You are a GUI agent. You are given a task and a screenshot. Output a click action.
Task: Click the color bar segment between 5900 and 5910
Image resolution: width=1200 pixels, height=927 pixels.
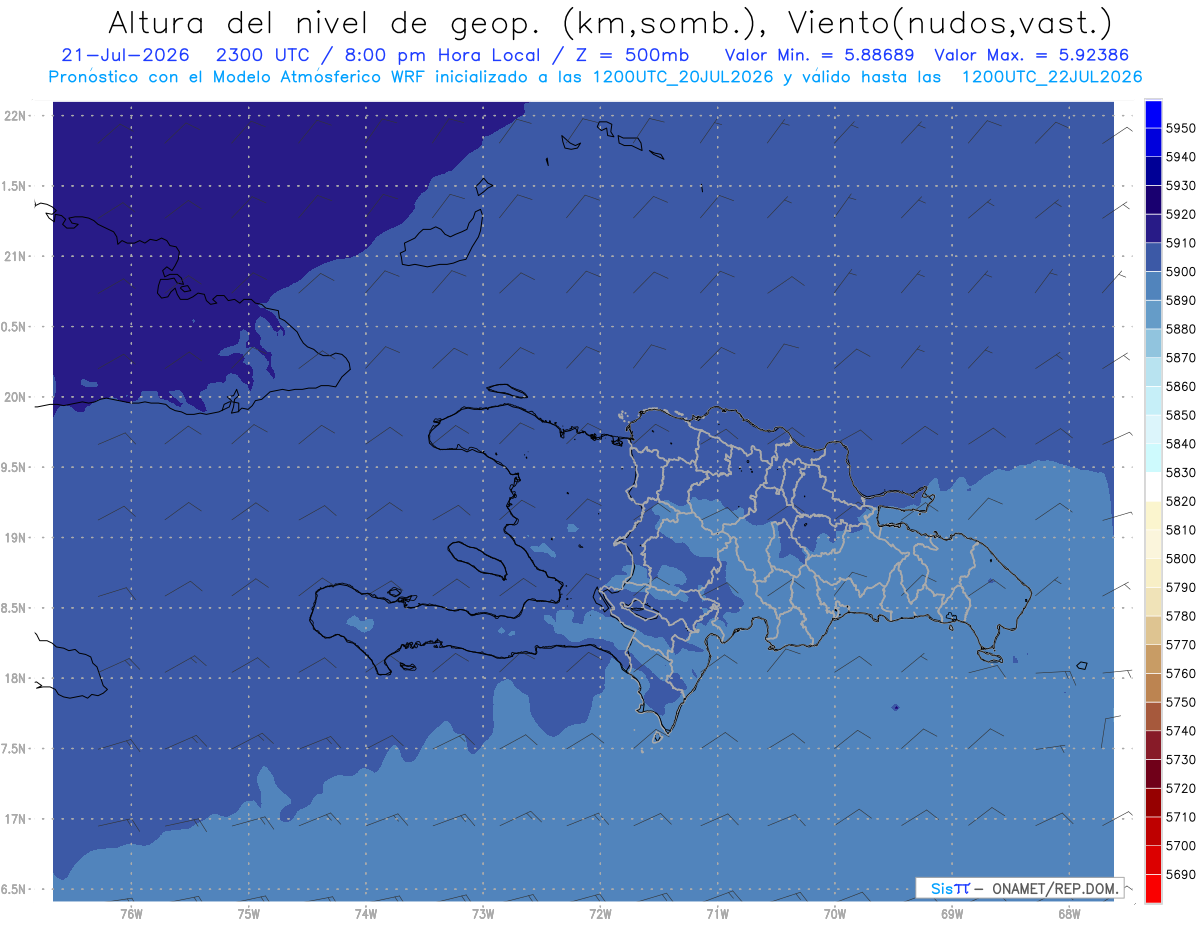pyautogui.click(x=1153, y=257)
